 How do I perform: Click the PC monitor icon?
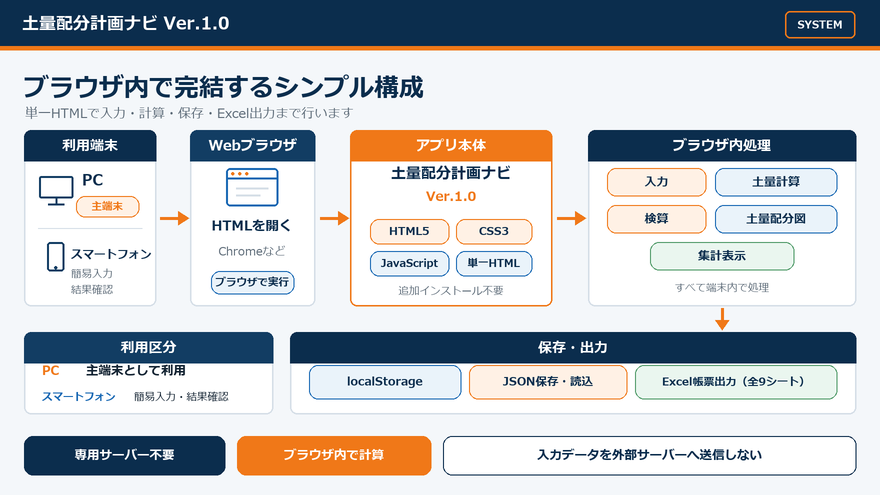pos(56,191)
